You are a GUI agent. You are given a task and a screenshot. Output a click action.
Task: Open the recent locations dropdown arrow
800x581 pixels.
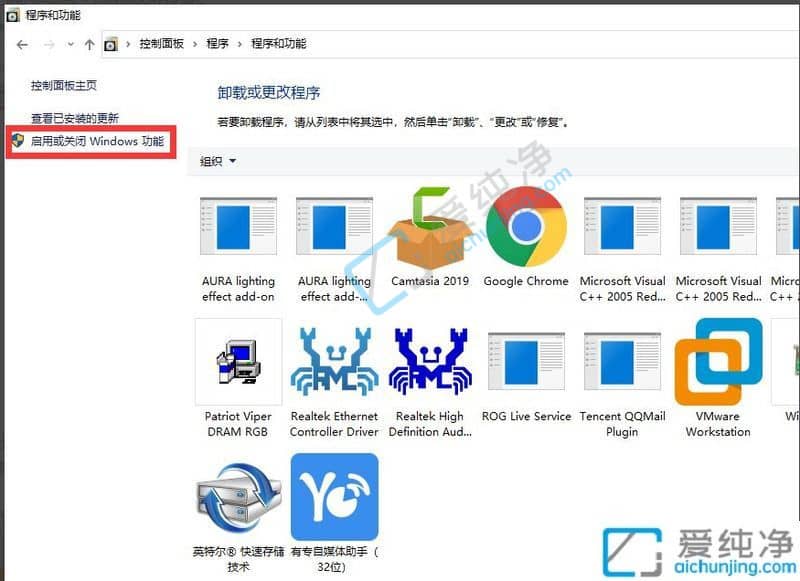[x=70, y=44]
